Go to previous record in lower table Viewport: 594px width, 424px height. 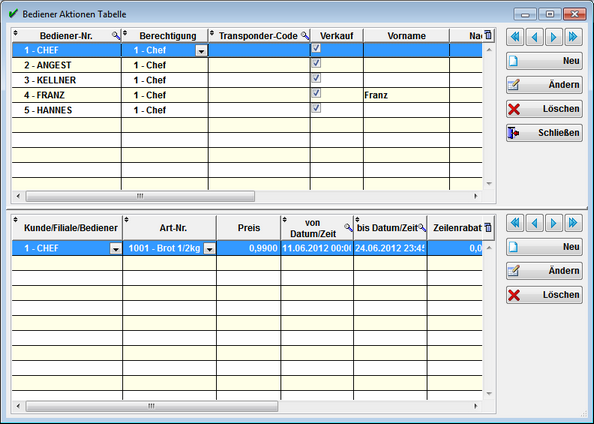pos(535,223)
